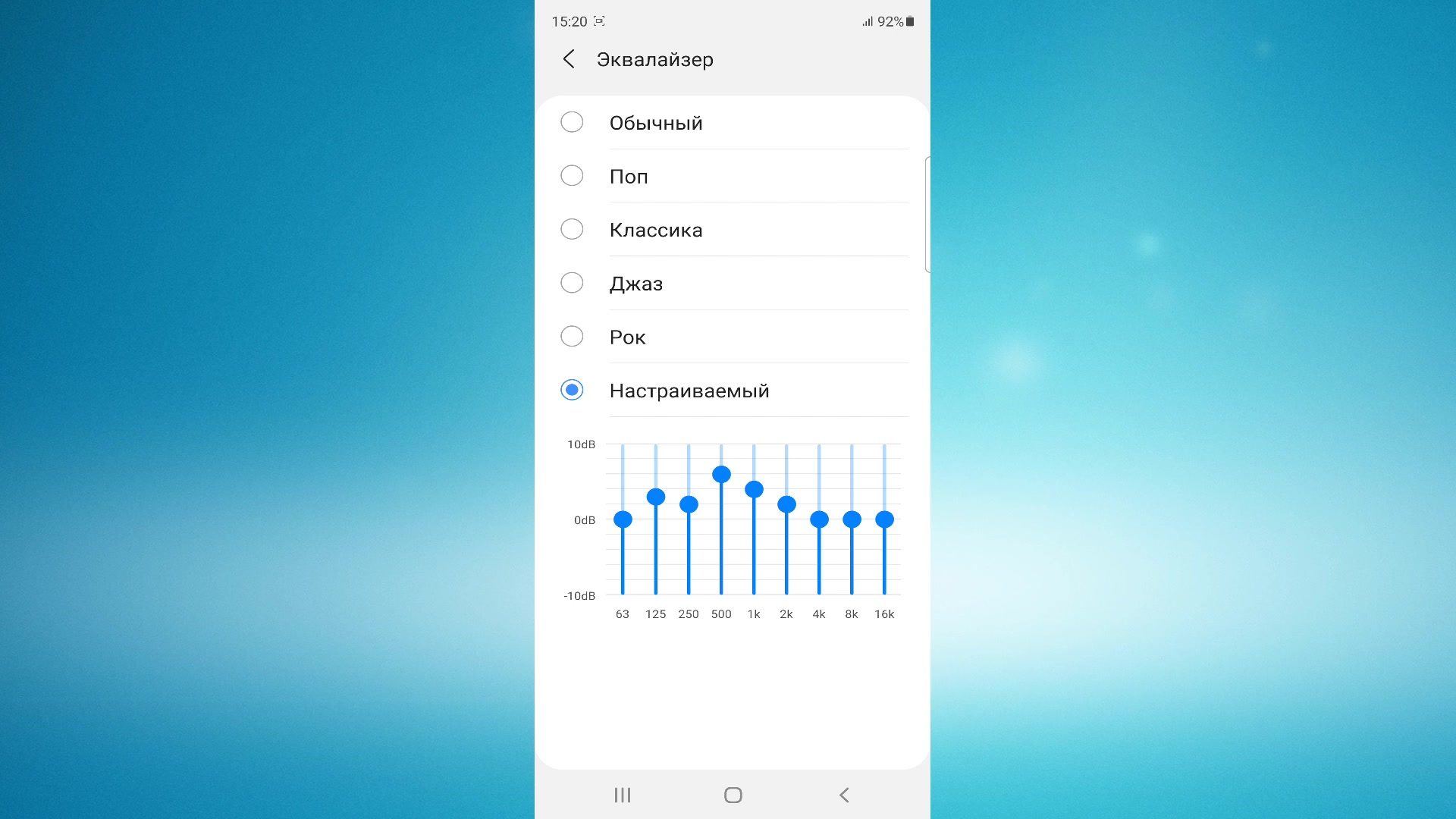The image size is (1456, 819).
Task: Select the 2kHz frequency band slider
Action: pyautogui.click(x=789, y=505)
